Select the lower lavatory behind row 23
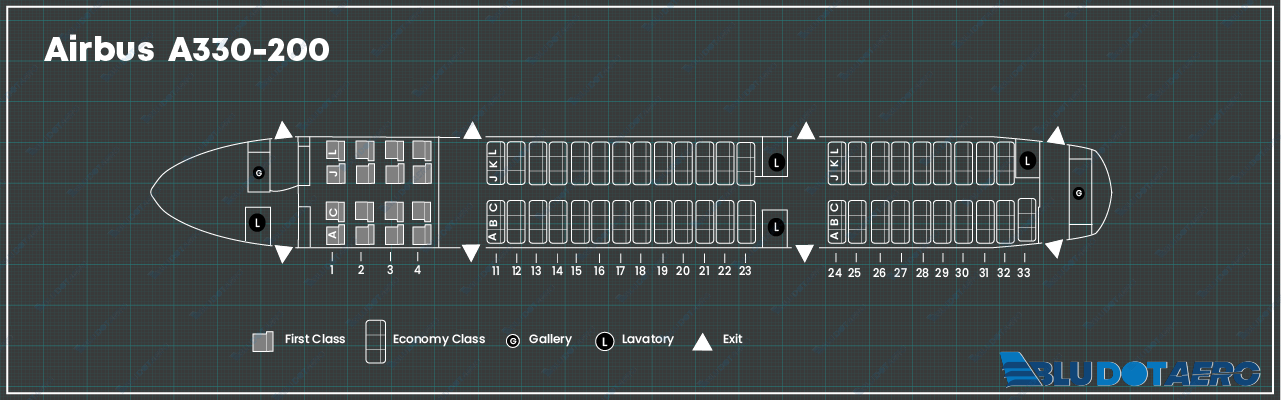 (776, 227)
